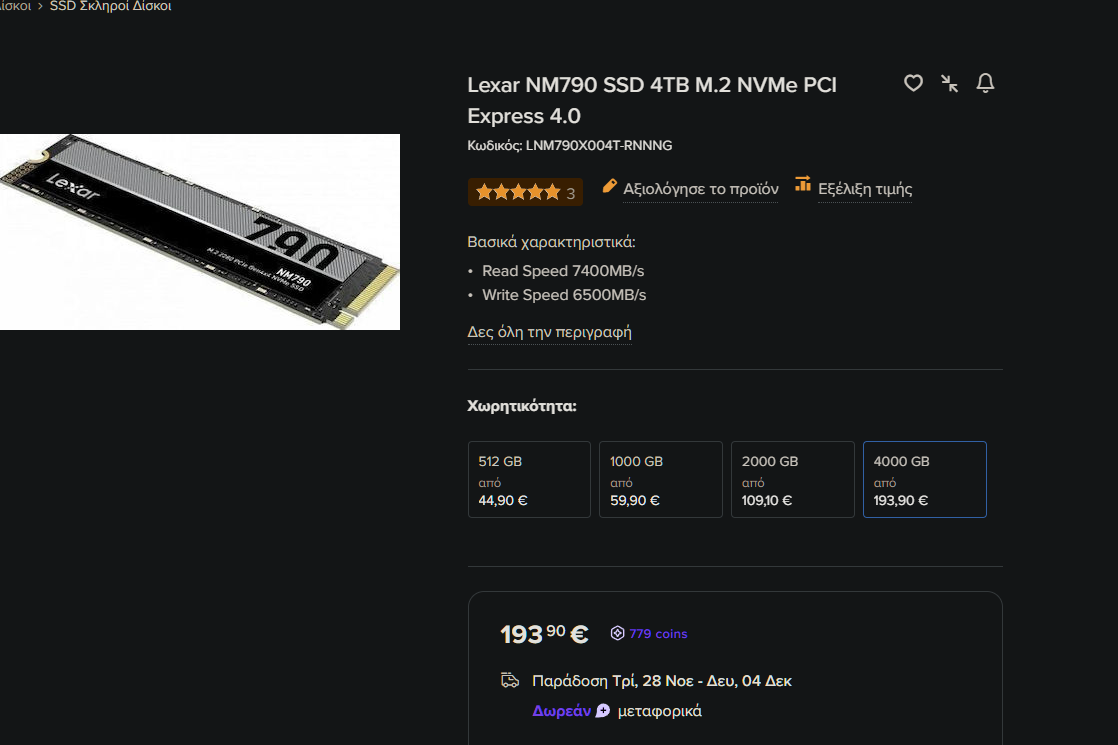
Task: Enable price alert via bell icon
Action: pyautogui.click(x=985, y=83)
